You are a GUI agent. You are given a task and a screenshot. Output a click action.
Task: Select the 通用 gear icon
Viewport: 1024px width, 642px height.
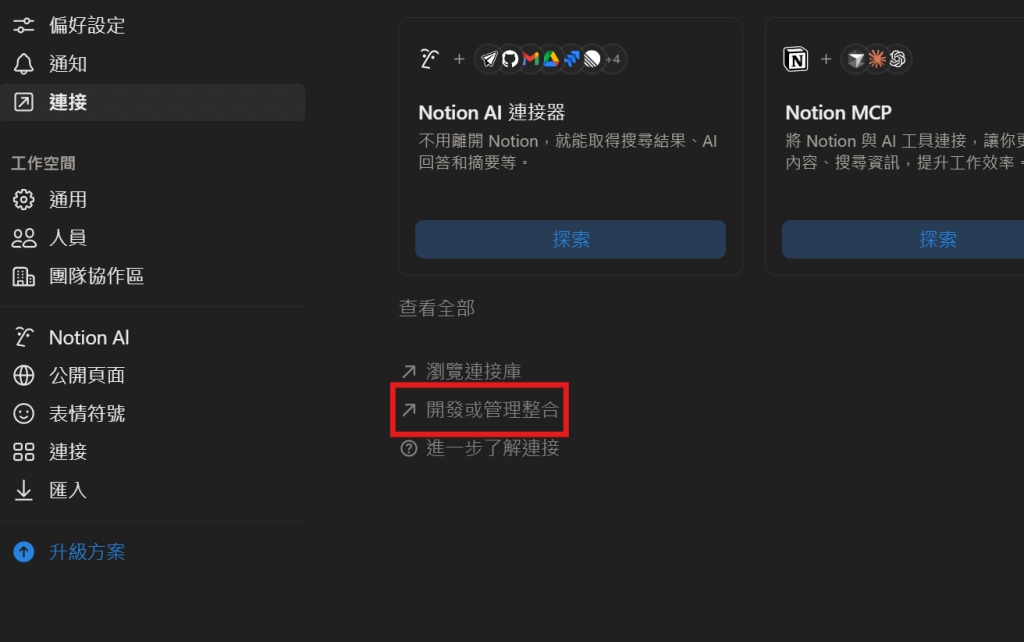point(24,200)
